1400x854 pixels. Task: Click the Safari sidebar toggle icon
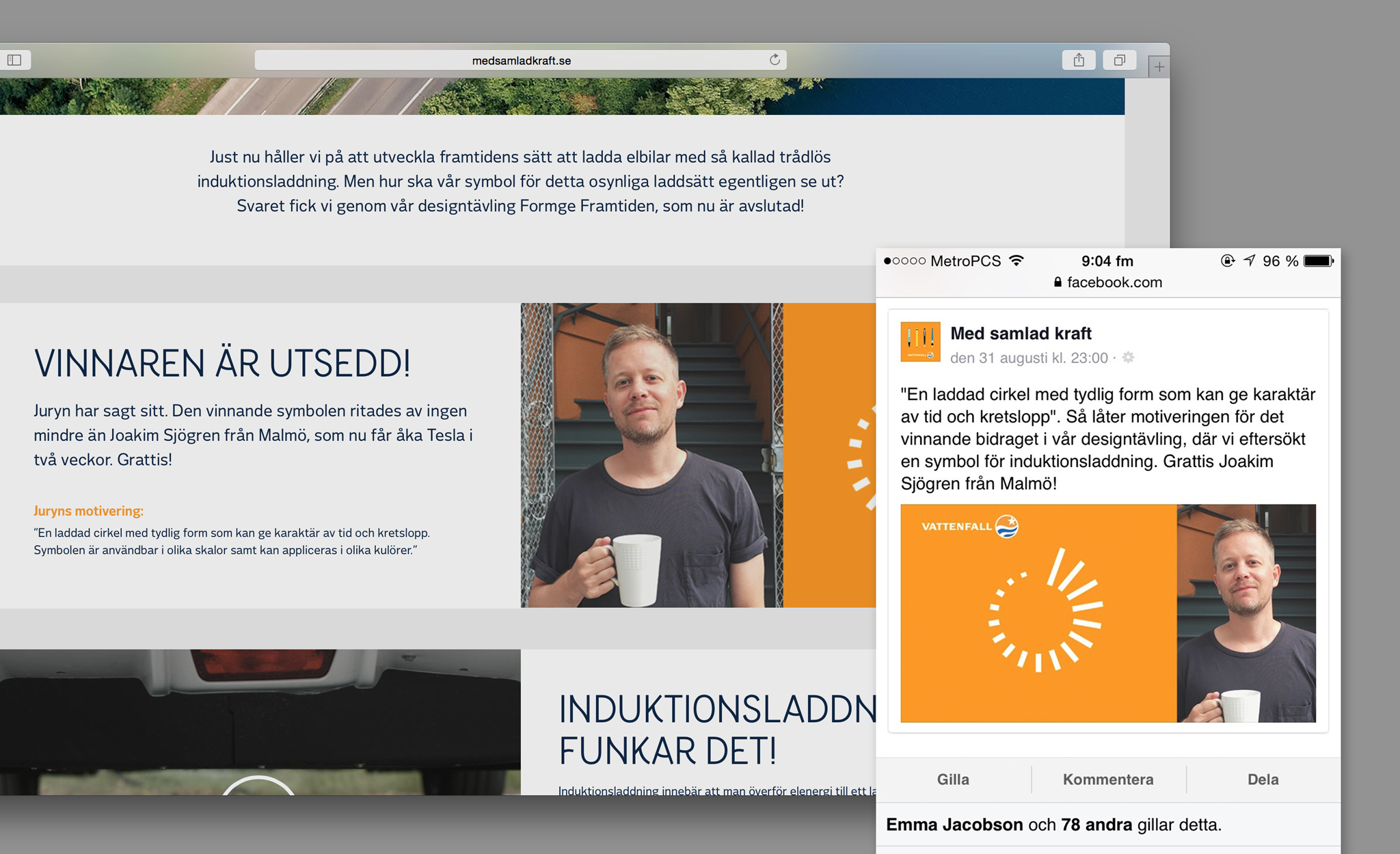pos(14,60)
